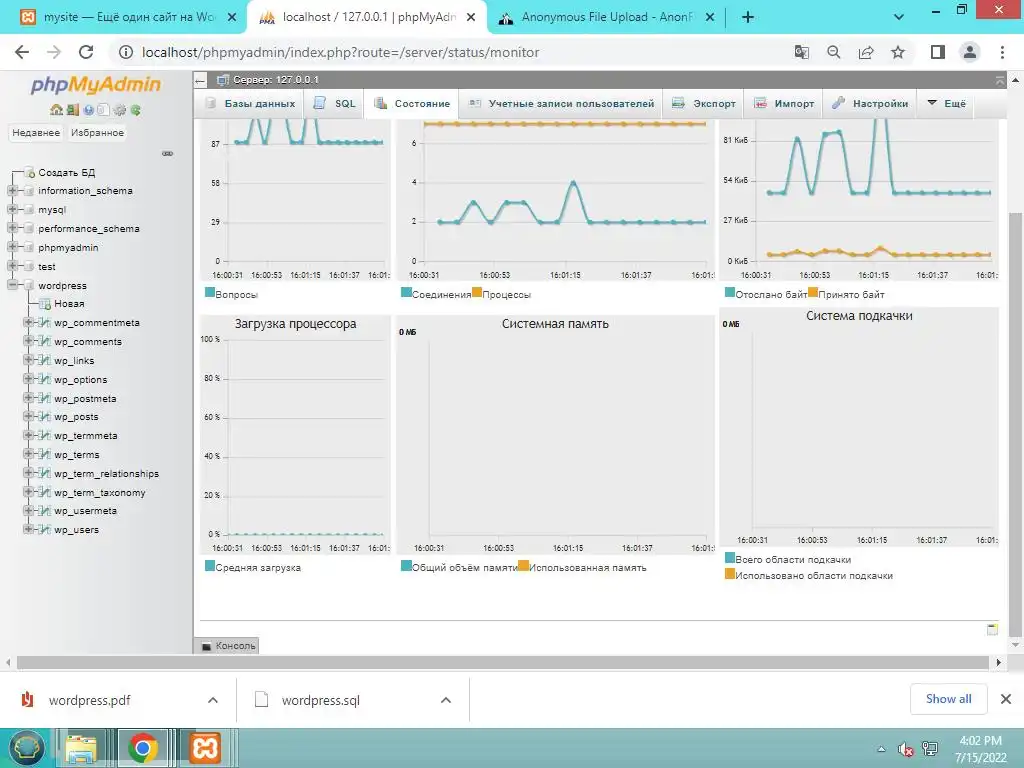The image size is (1024, 768).
Task: Expand the information_schema database
Action: 12,191
